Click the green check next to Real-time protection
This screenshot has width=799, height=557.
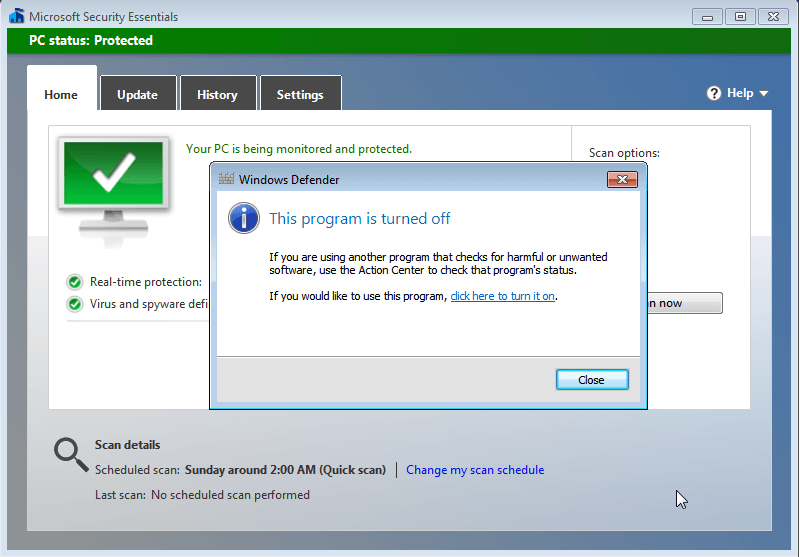point(74,282)
